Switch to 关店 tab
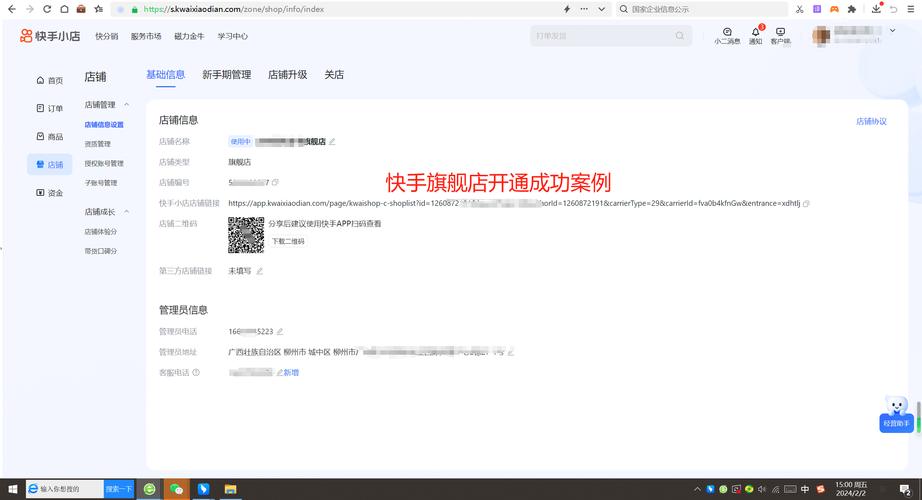This screenshot has height=500, width=922. [x=334, y=75]
